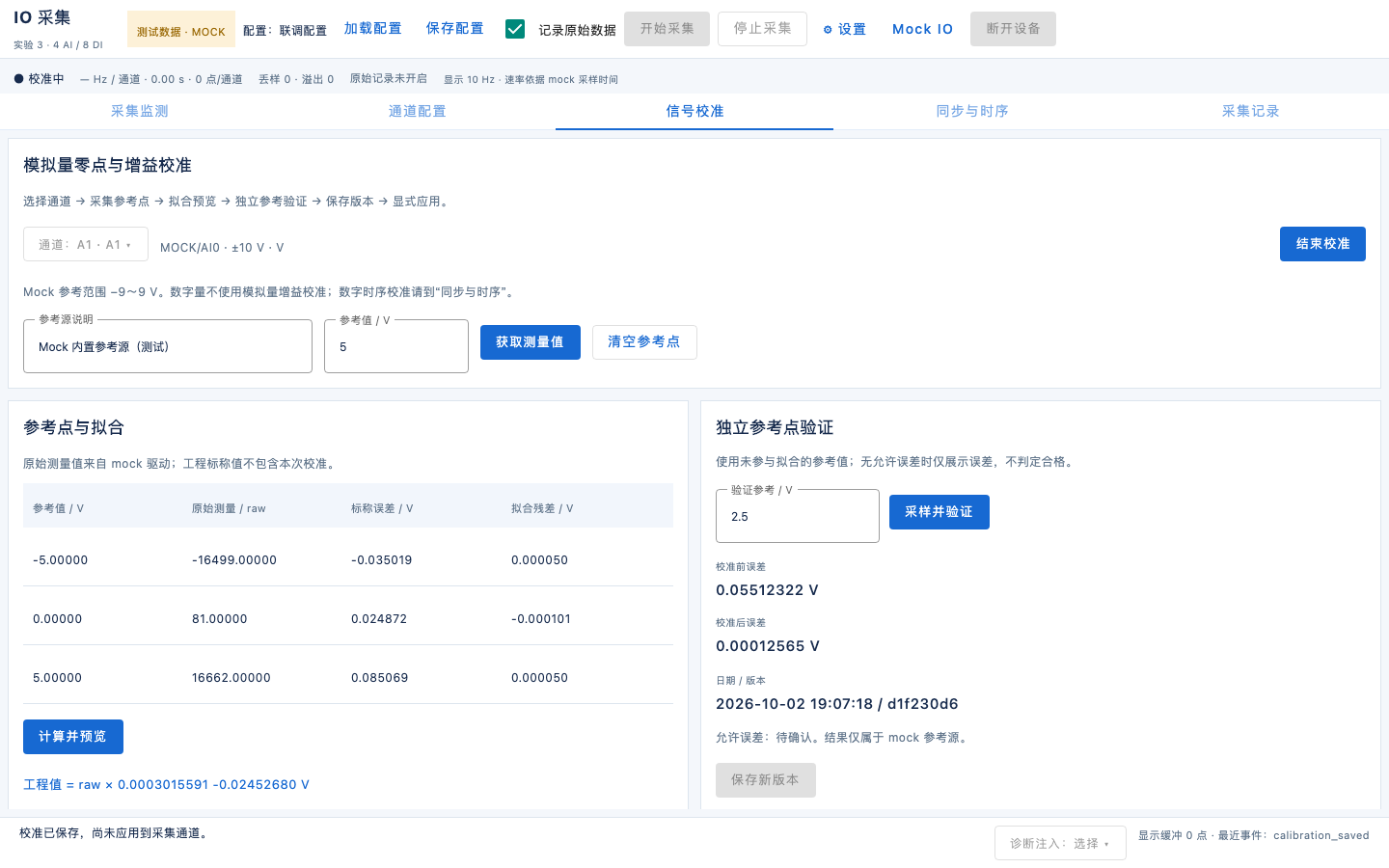The image size is (1389, 868).
Task: Click the 拟合残差 value -0.000101
Action: click(x=541, y=619)
